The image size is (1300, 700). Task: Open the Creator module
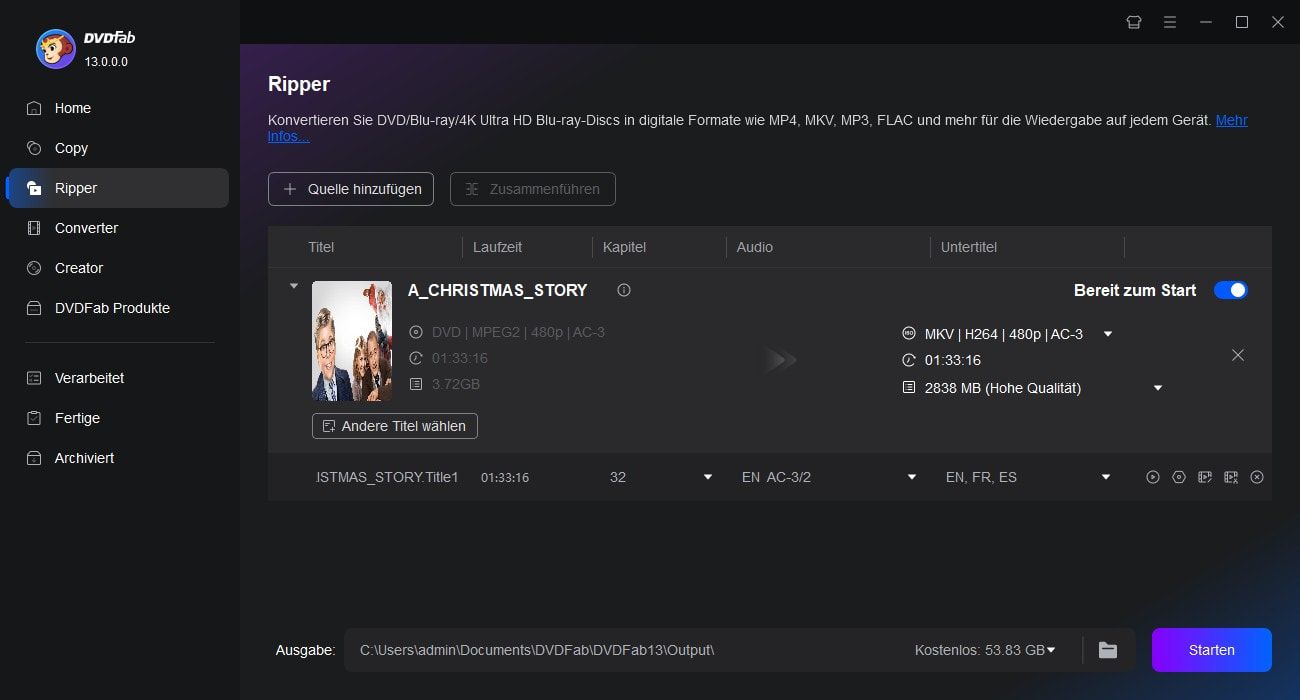pos(118,268)
